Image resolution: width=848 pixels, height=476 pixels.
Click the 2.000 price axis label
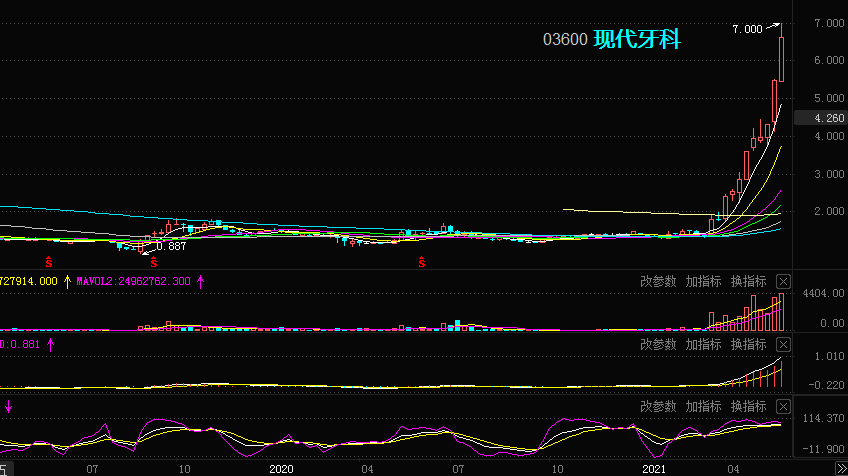click(x=829, y=211)
